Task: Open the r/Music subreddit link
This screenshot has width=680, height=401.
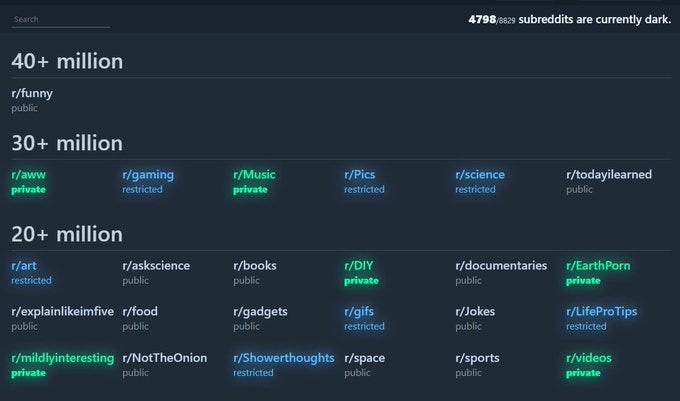Action: [x=255, y=175]
